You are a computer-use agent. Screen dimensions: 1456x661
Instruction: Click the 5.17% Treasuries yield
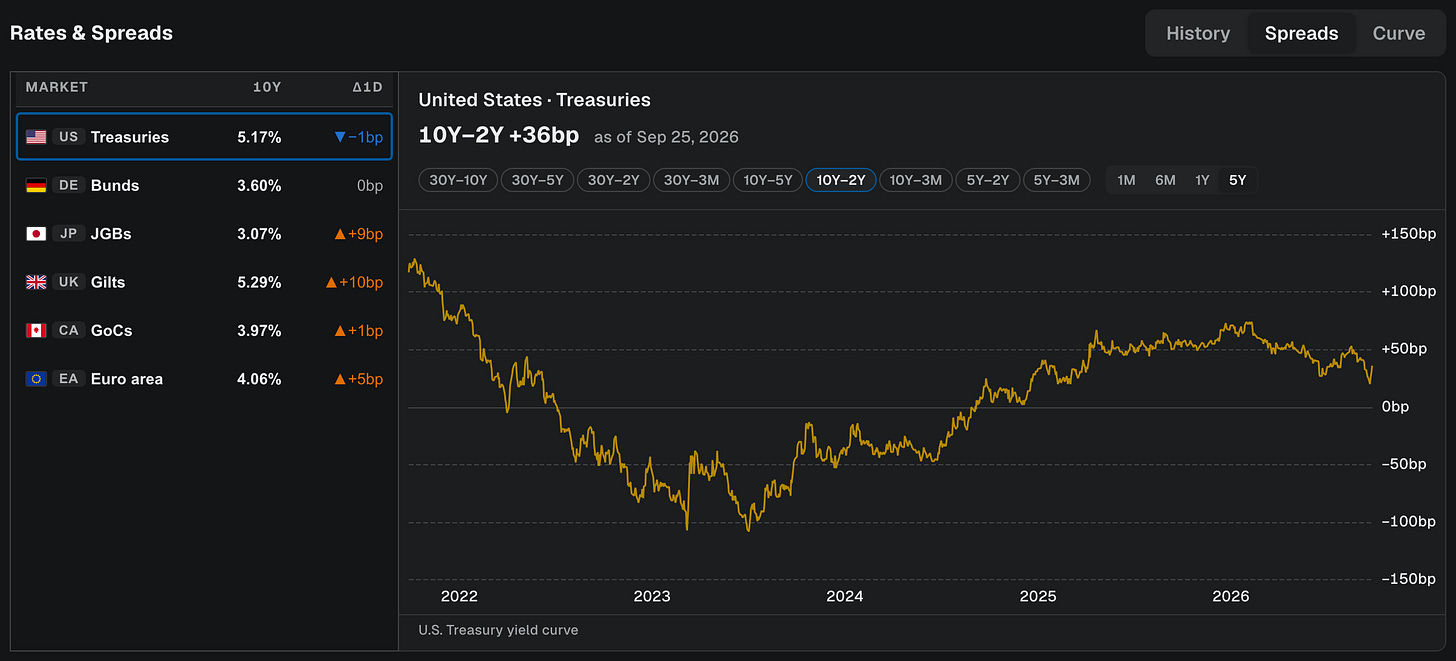pyautogui.click(x=259, y=137)
